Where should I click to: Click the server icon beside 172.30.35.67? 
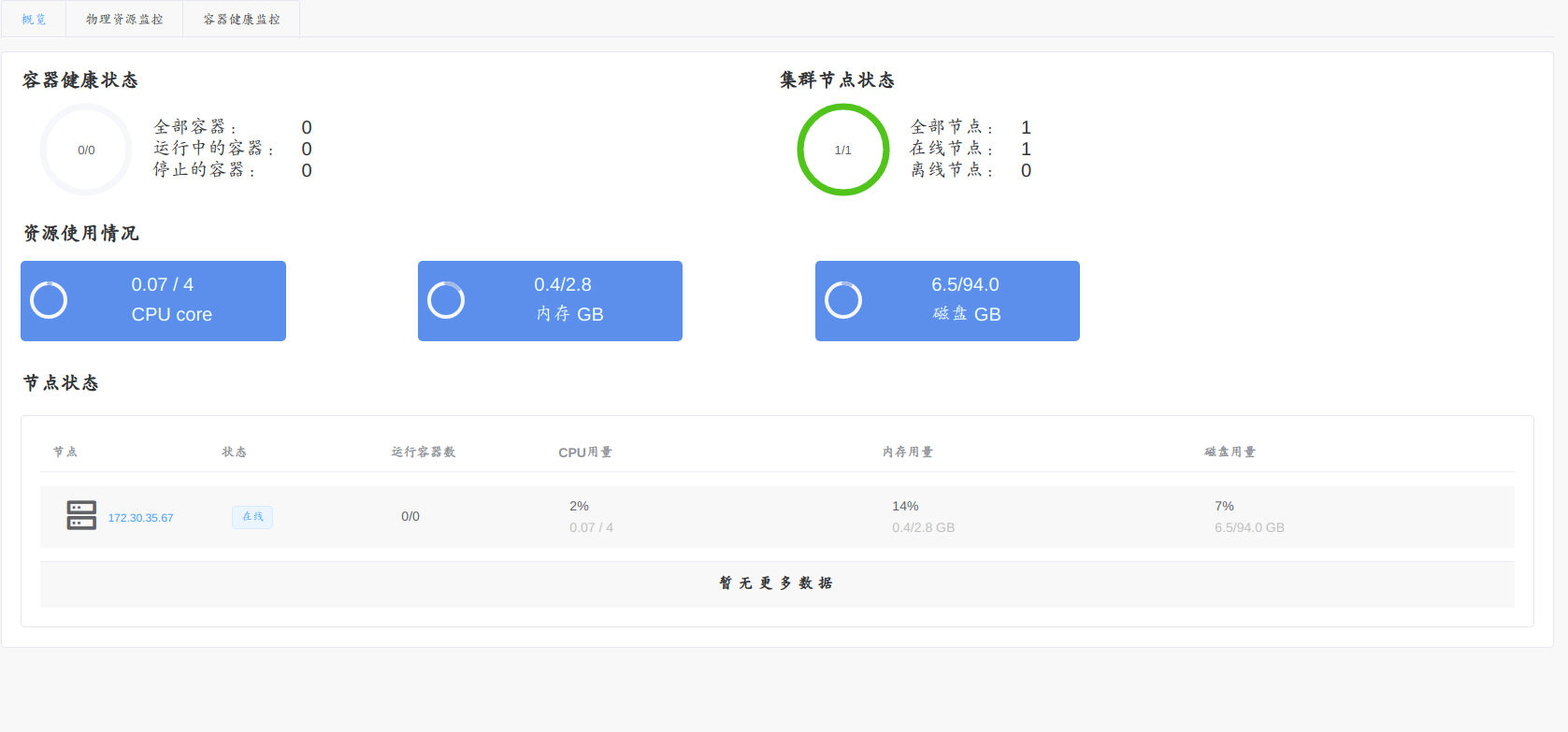point(81,515)
